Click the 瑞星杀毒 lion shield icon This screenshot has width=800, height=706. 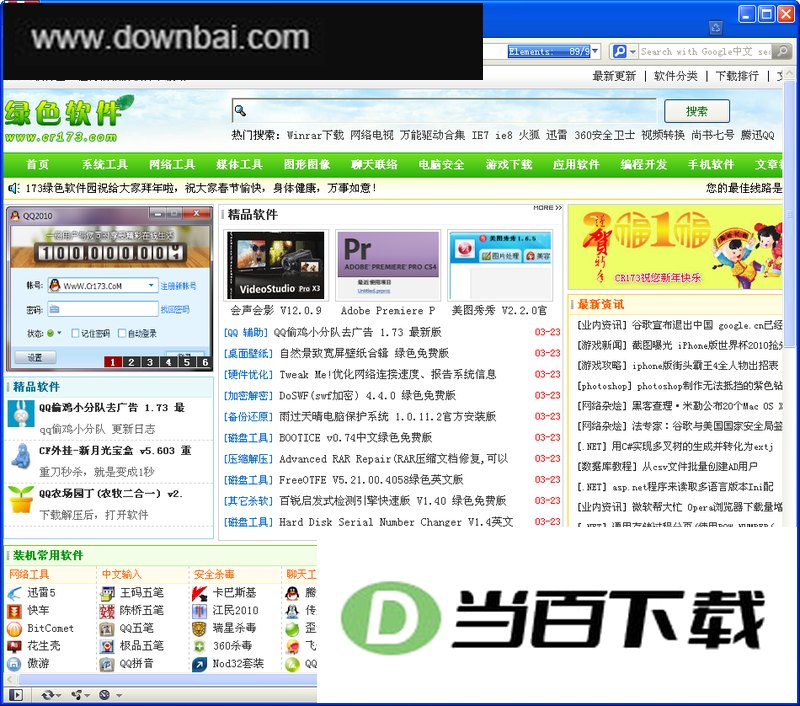pos(199,629)
